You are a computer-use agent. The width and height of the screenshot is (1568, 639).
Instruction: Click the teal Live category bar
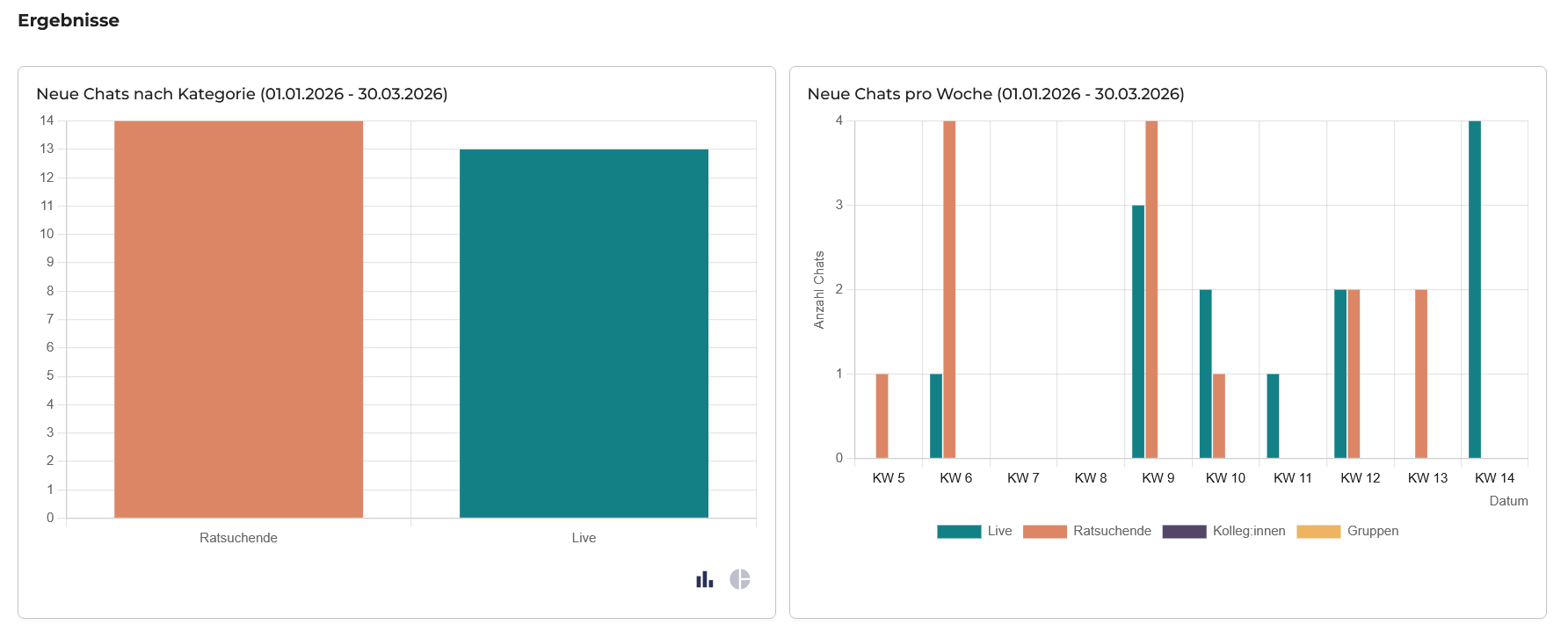pyautogui.click(x=584, y=333)
